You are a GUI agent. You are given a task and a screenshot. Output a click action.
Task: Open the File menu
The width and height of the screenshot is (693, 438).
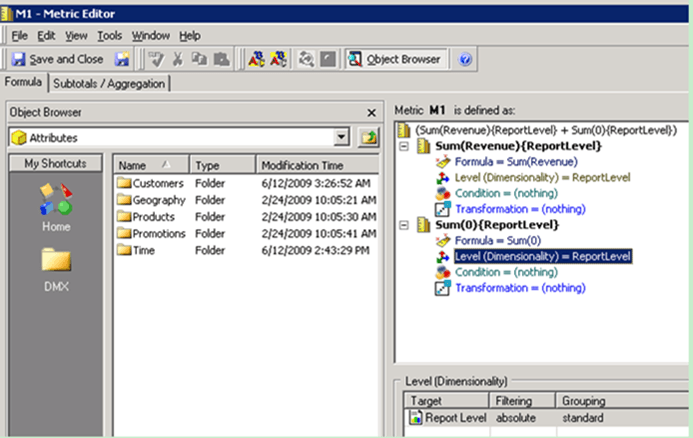tap(19, 36)
